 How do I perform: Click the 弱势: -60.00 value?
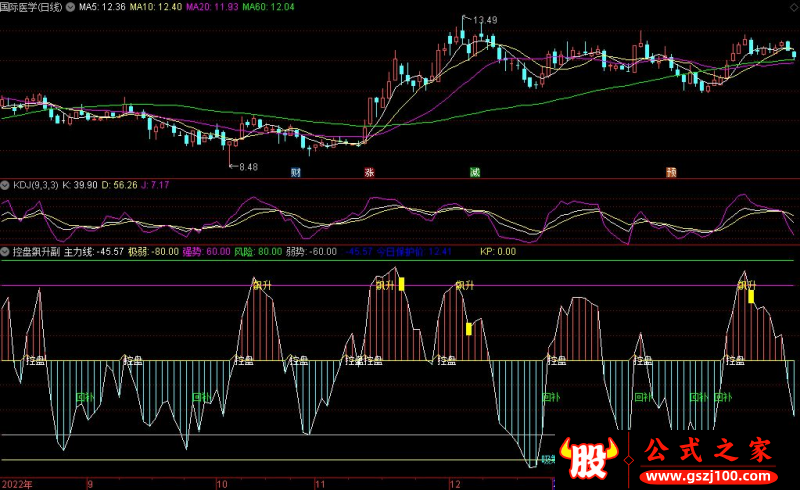click(311, 252)
